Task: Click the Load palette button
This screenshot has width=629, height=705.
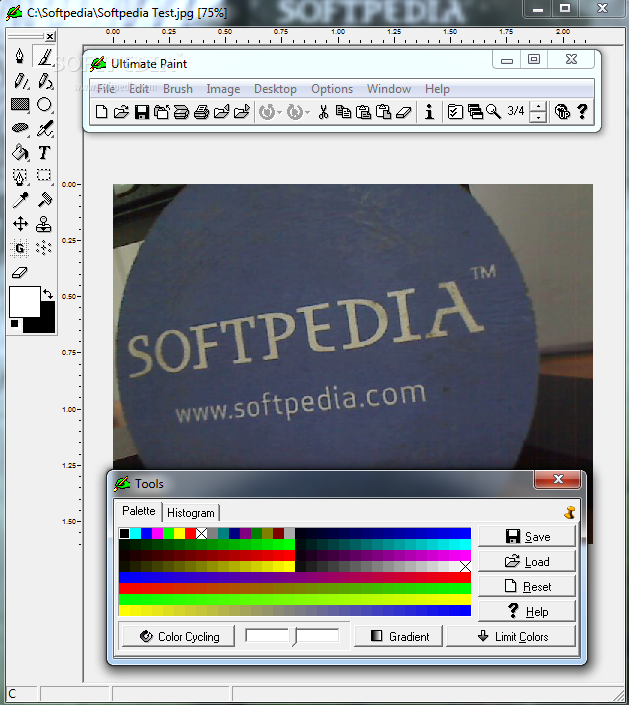Action: pos(526,562)
